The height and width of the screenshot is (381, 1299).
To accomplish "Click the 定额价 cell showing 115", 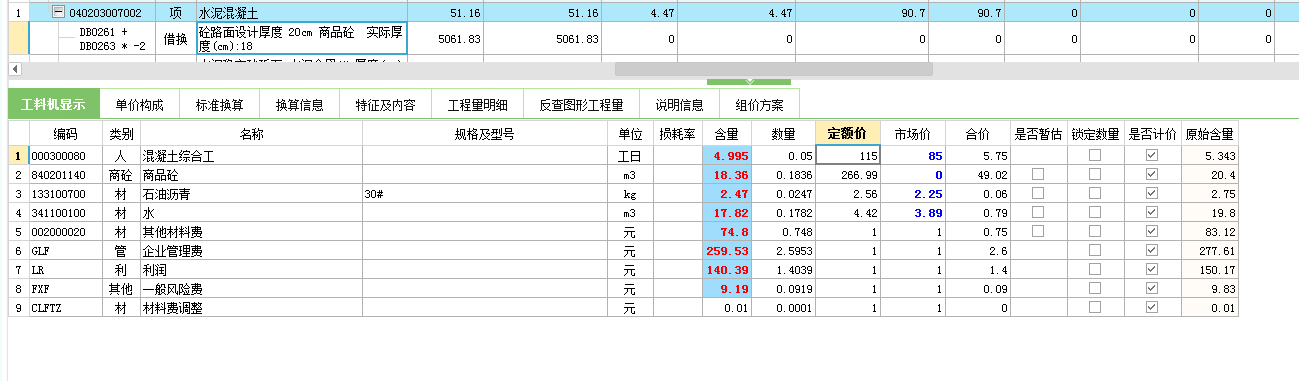I will 848,155.
